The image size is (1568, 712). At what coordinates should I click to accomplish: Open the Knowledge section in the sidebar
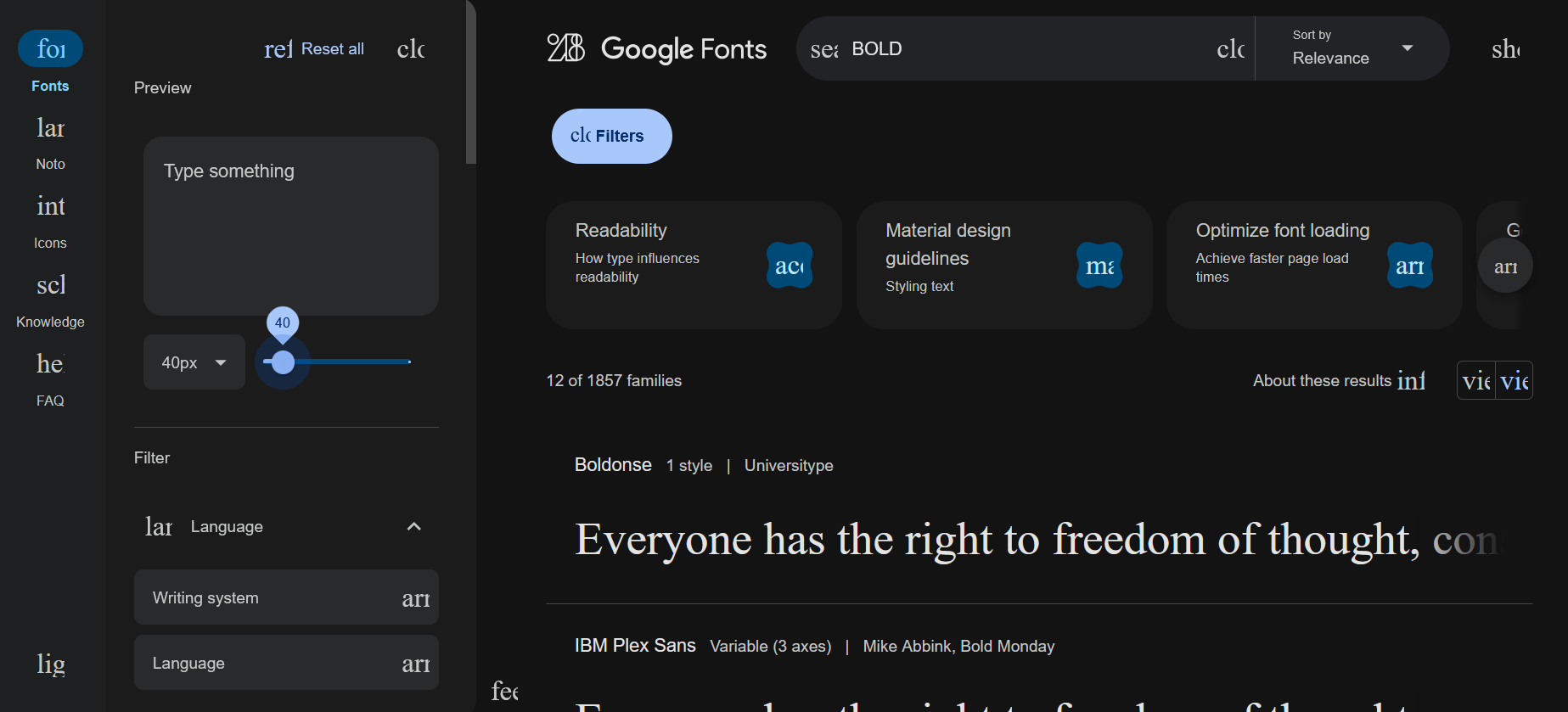tap(50, 299)
